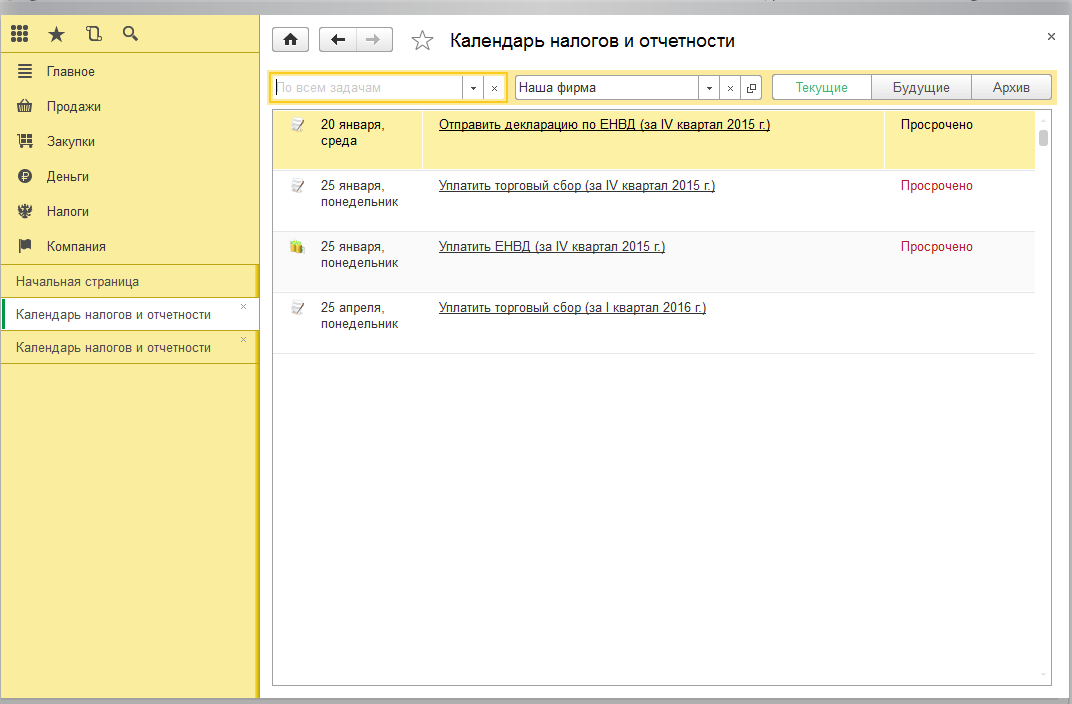Open the History icon in top panel
Viewport: 1072px width, 704px height.
tap(94, 34)
